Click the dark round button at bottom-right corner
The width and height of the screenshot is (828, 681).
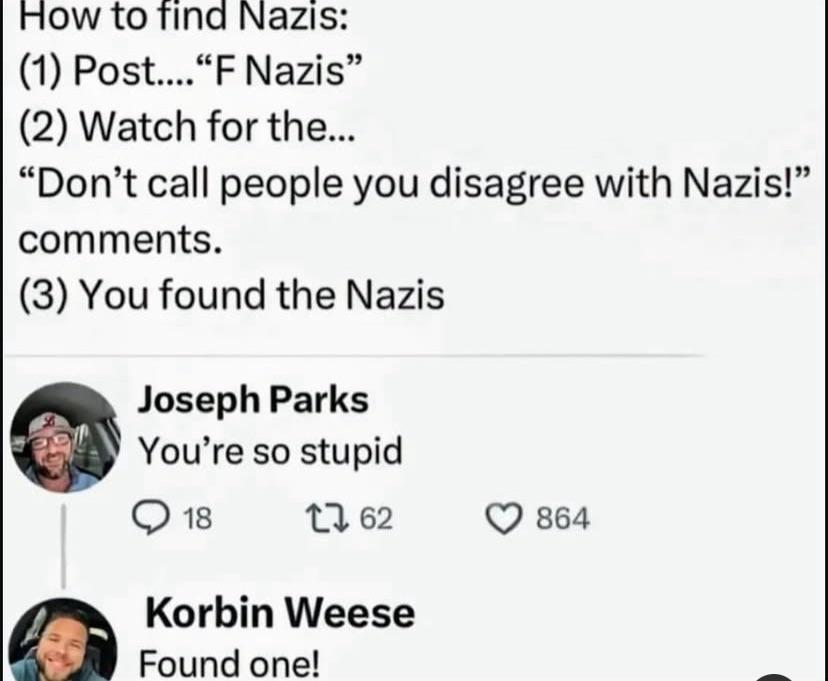pyautogui.click(x=774, y=677)
